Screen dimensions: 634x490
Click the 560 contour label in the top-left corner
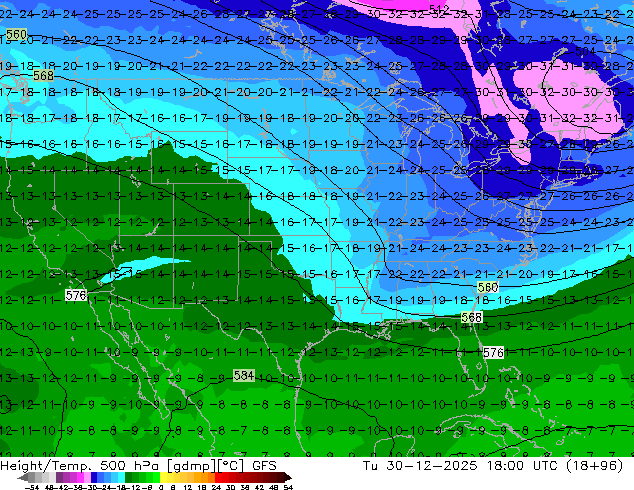pos(16,35)
